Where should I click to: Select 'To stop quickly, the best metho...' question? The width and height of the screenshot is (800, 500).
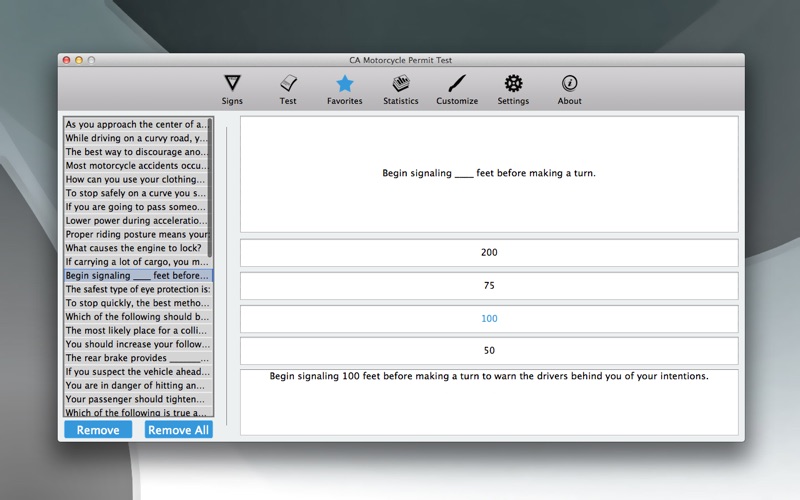pyautogui.click(x=138, y=303)
